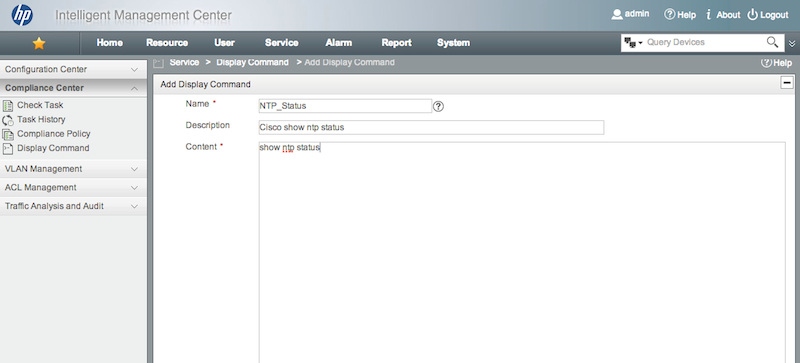Click inside the Content text area
Screen dimensions: 800x363
click(x=522, y=252)
